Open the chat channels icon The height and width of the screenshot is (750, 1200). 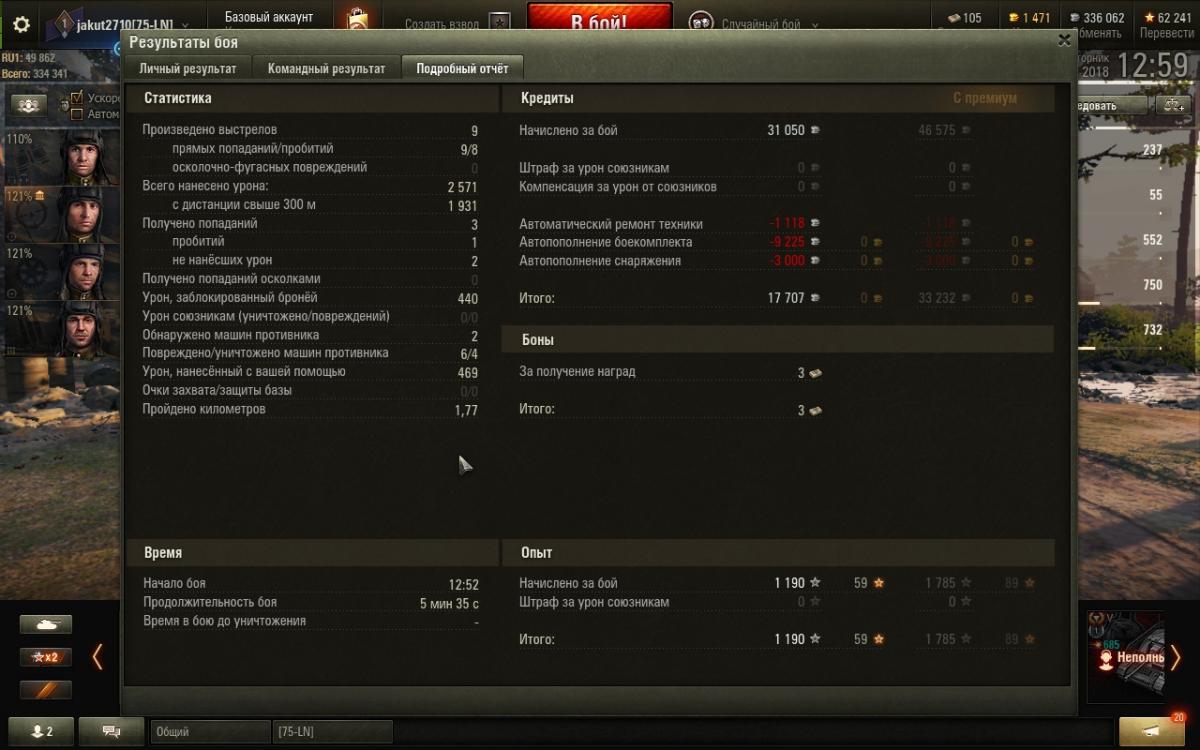(x=111, y=731)
